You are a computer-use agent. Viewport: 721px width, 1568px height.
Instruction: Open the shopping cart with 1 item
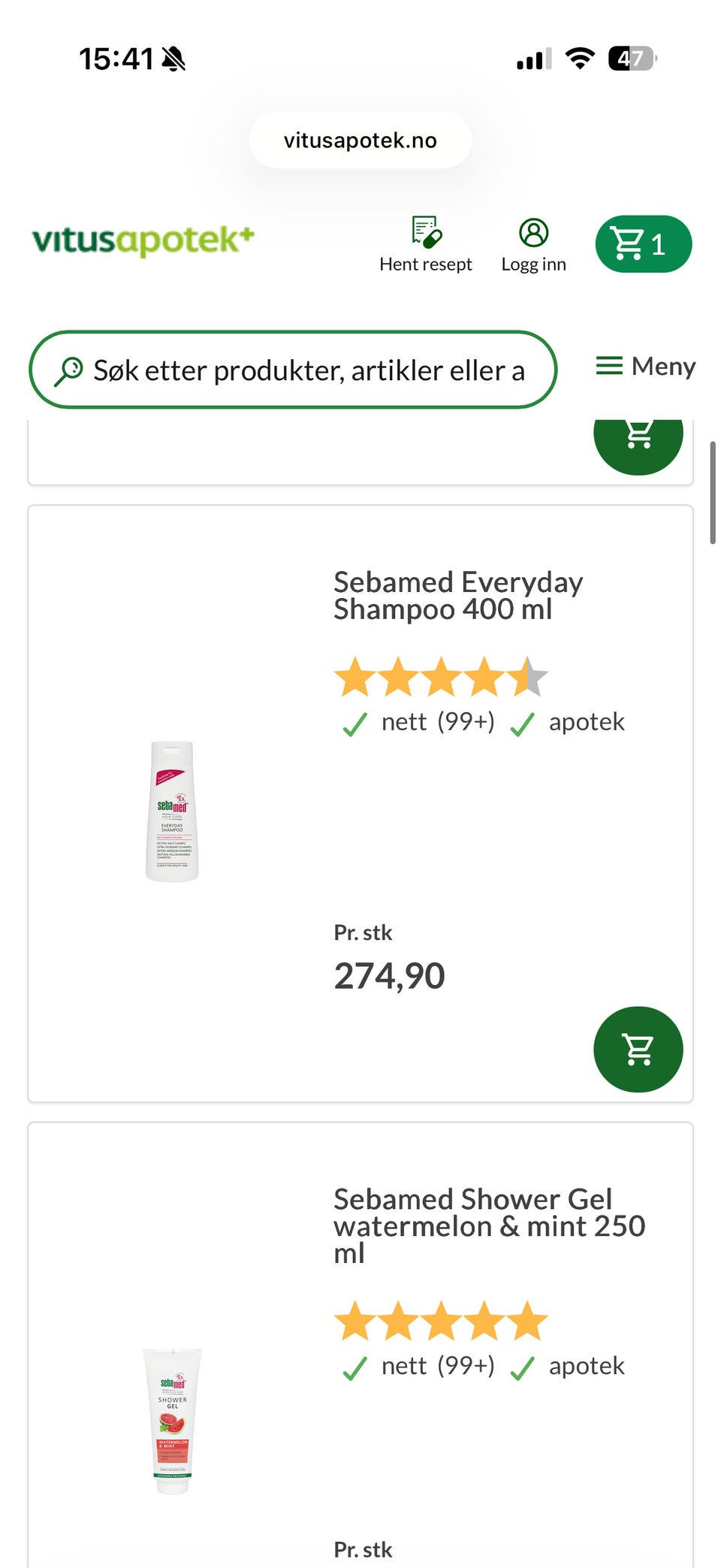pyautogui.click(x=643, y=244)
